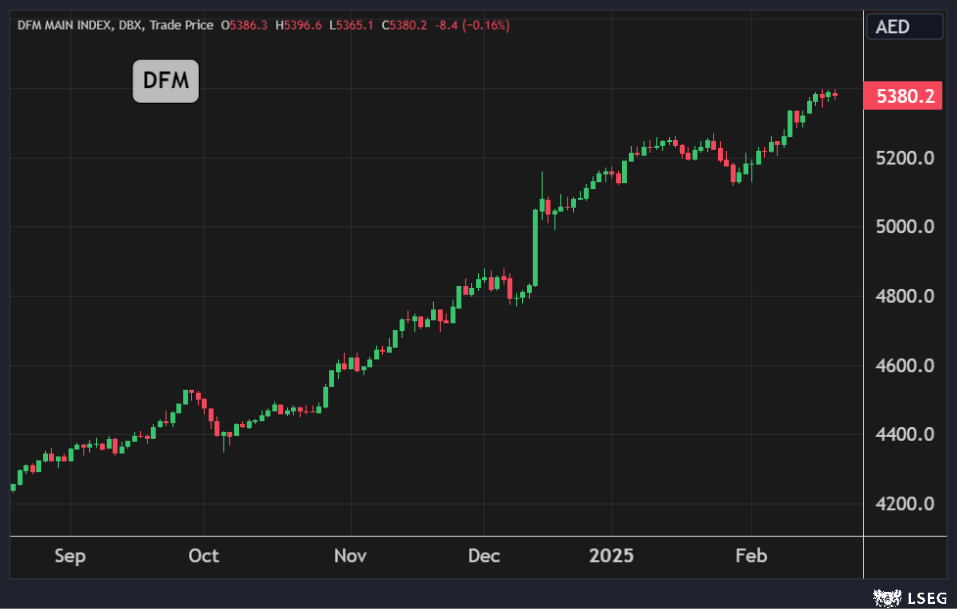Viewport: 957px width, 609px height.
Task: Select the Sep marker on time axis
Action: pyautogui.click(x=70, y=556)
